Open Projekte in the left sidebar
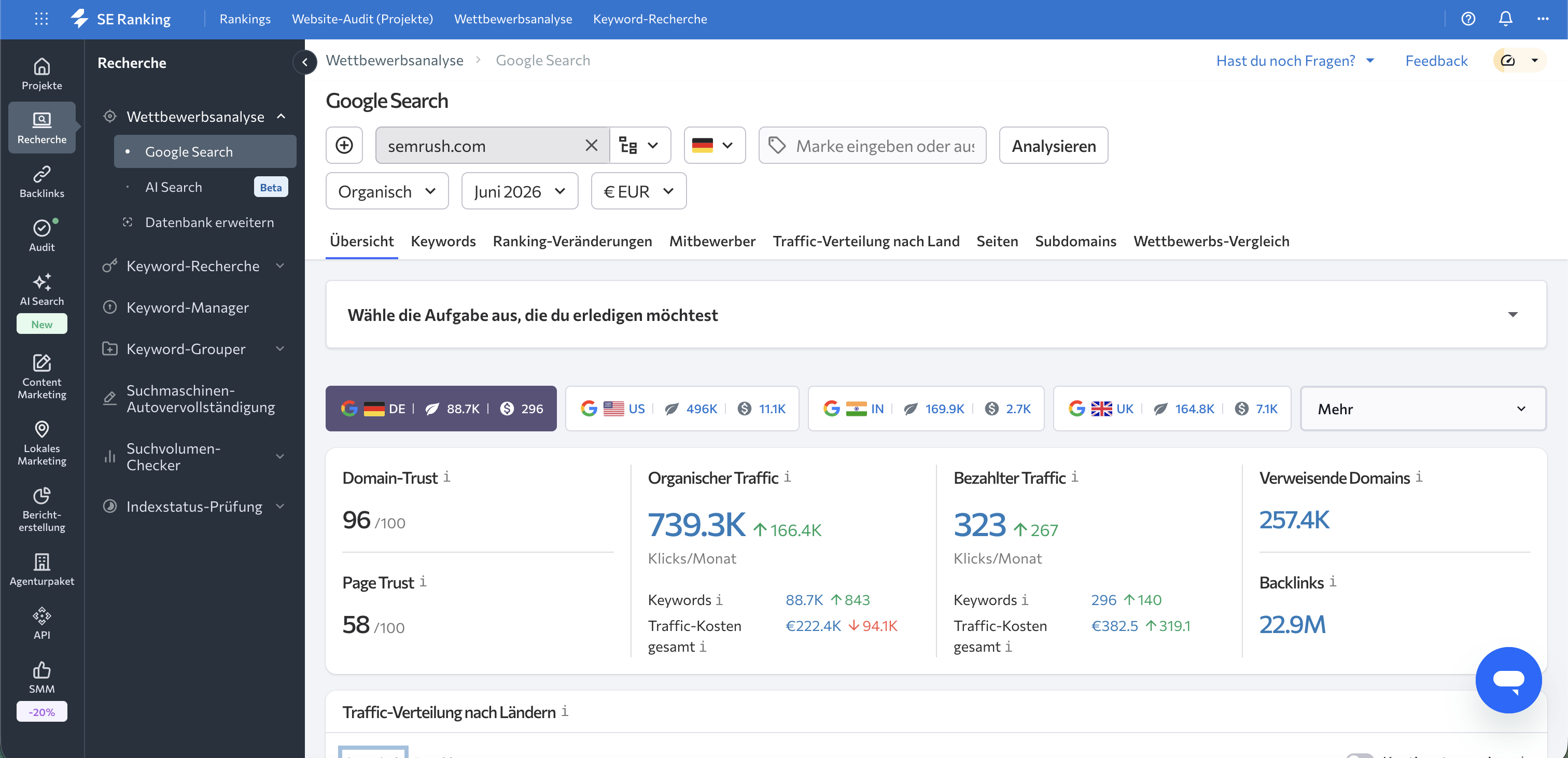The image size is (1568, 758). pyautogui.click(x=42, y=74)
